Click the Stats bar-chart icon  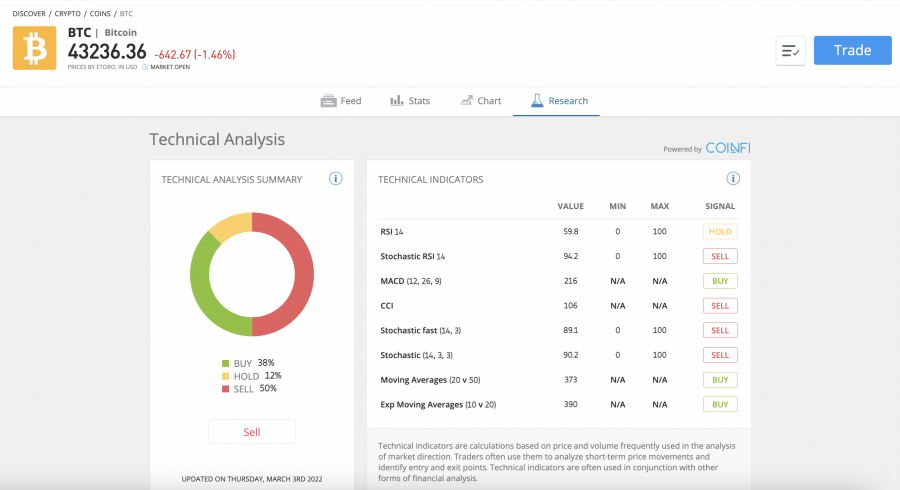tap(397, 100)
